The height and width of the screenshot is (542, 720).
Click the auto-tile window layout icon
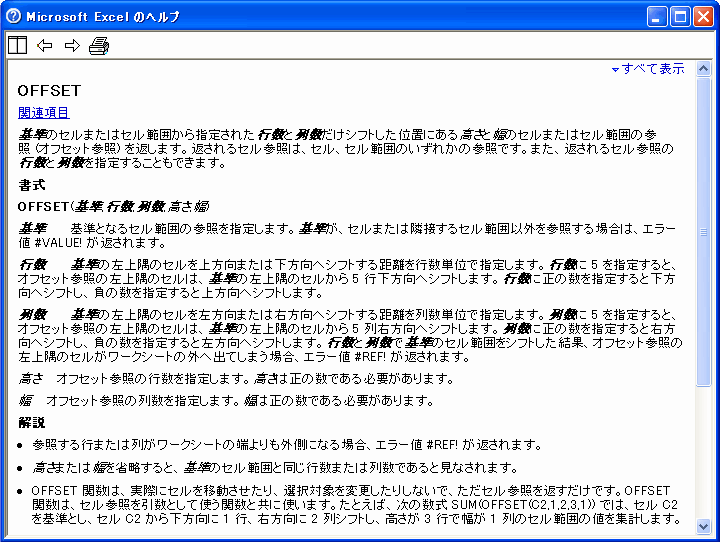coord(17,45)
